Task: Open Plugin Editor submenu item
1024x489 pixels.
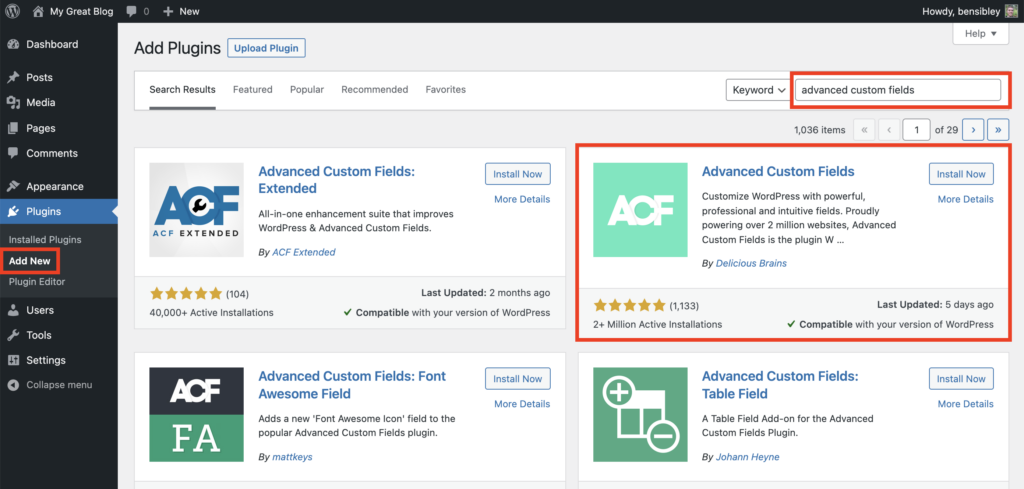Action: 37,281
